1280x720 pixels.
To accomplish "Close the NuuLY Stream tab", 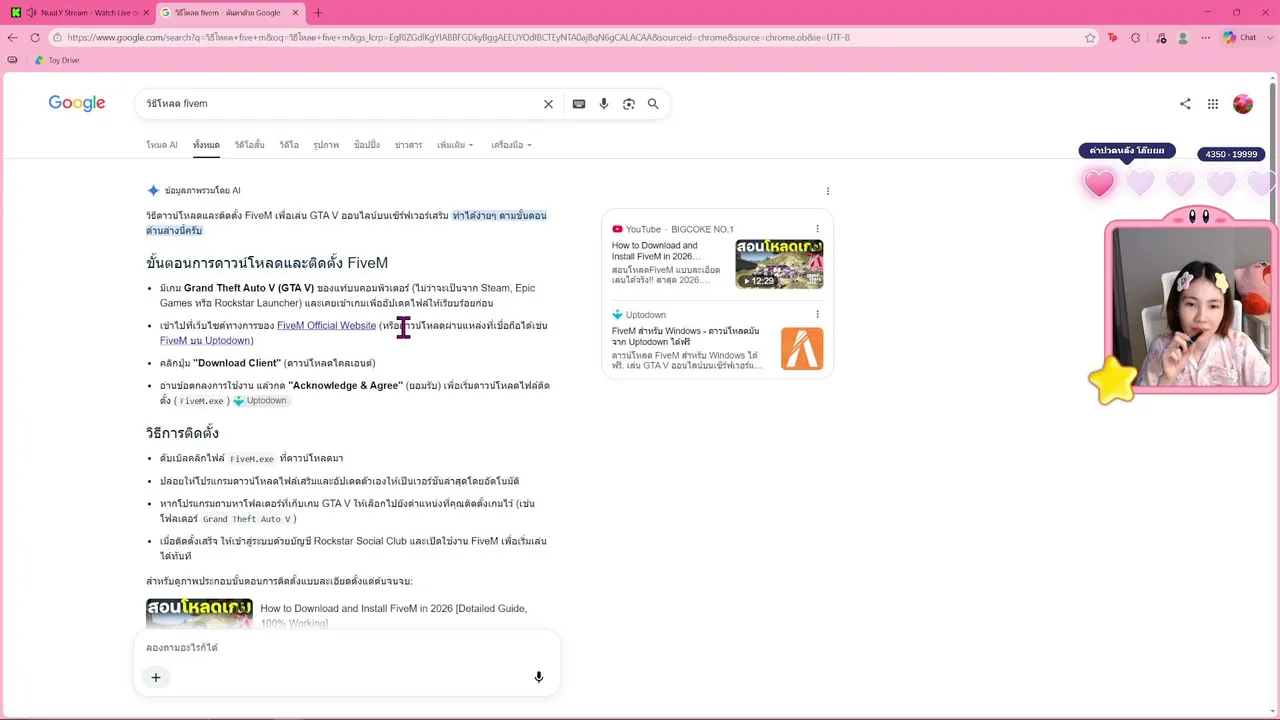I will (x=146, y=13).
